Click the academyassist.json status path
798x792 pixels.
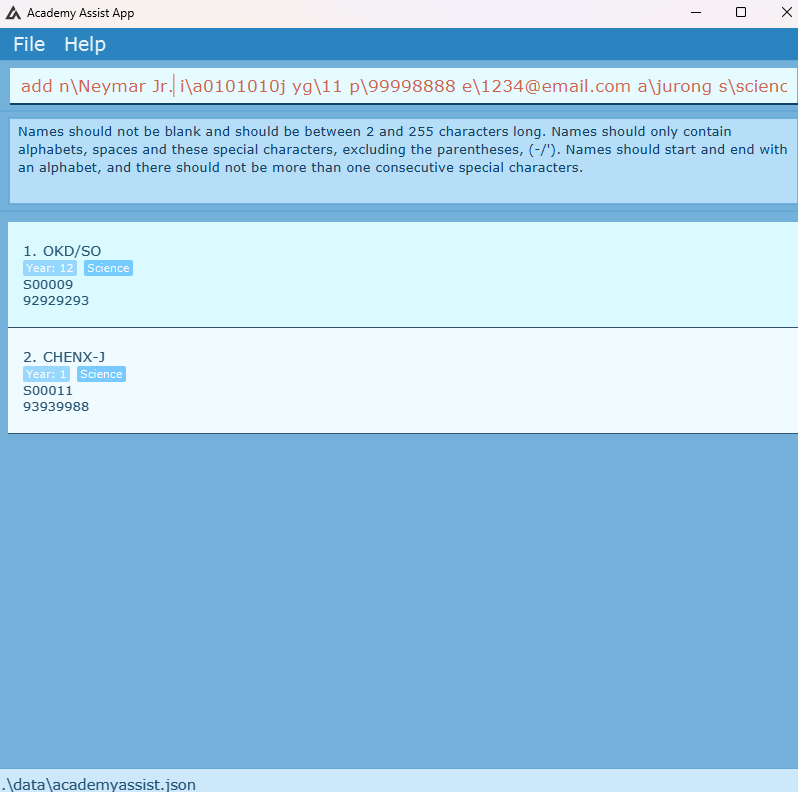[x=98, y=784]
